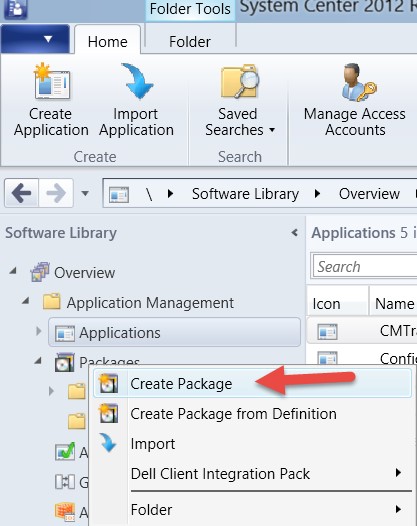Click the Create Package menu icon

click(108, 383)
